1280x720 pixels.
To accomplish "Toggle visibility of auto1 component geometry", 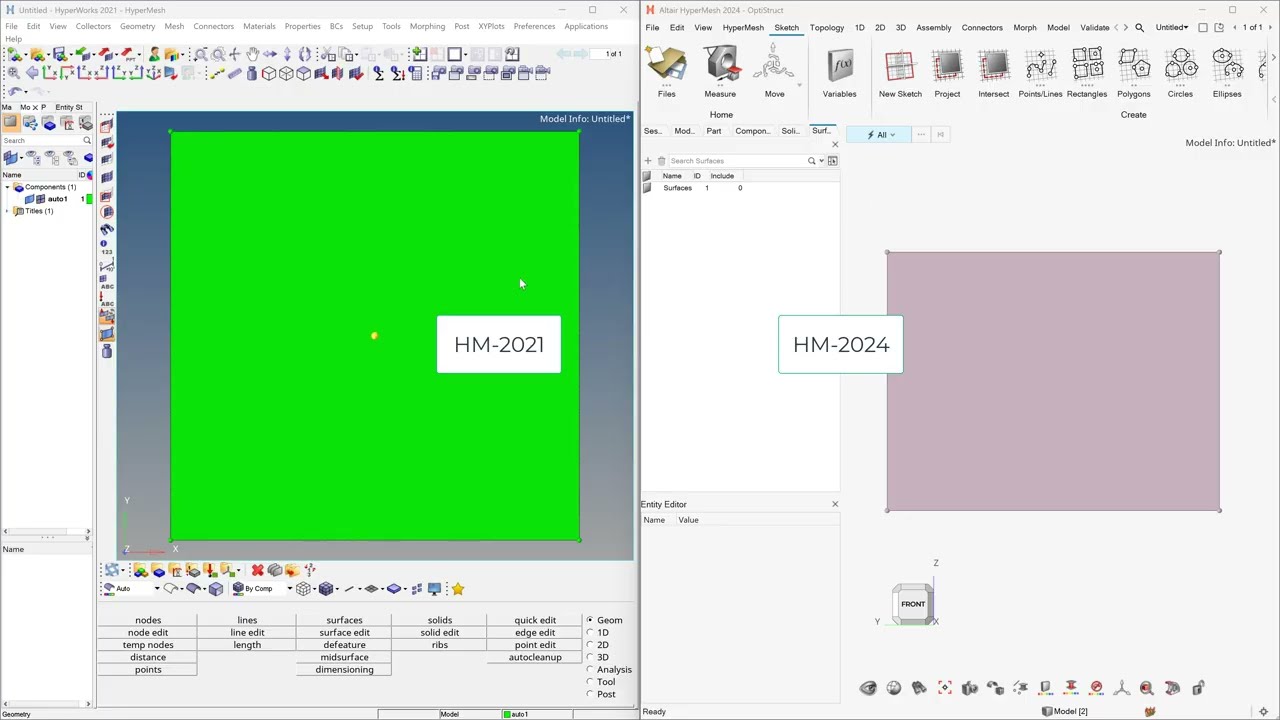I will (30, 199).
